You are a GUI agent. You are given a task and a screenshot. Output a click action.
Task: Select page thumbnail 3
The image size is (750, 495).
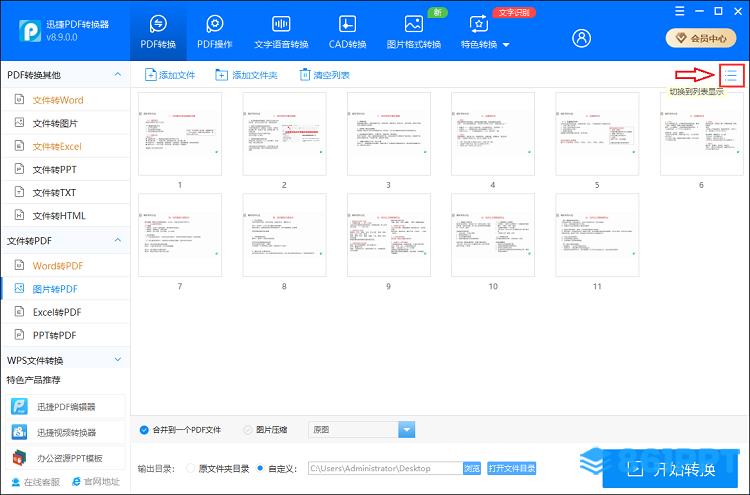[x=388, y=134]
